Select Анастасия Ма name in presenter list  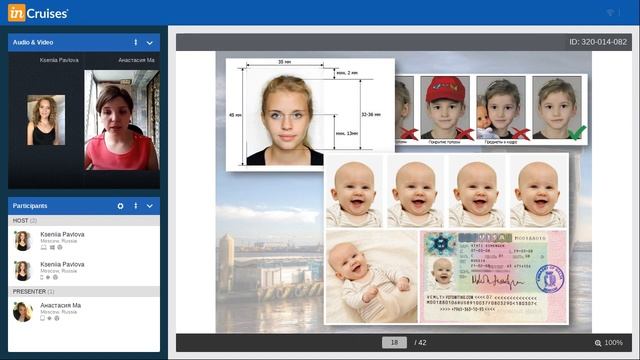(60, 305)
